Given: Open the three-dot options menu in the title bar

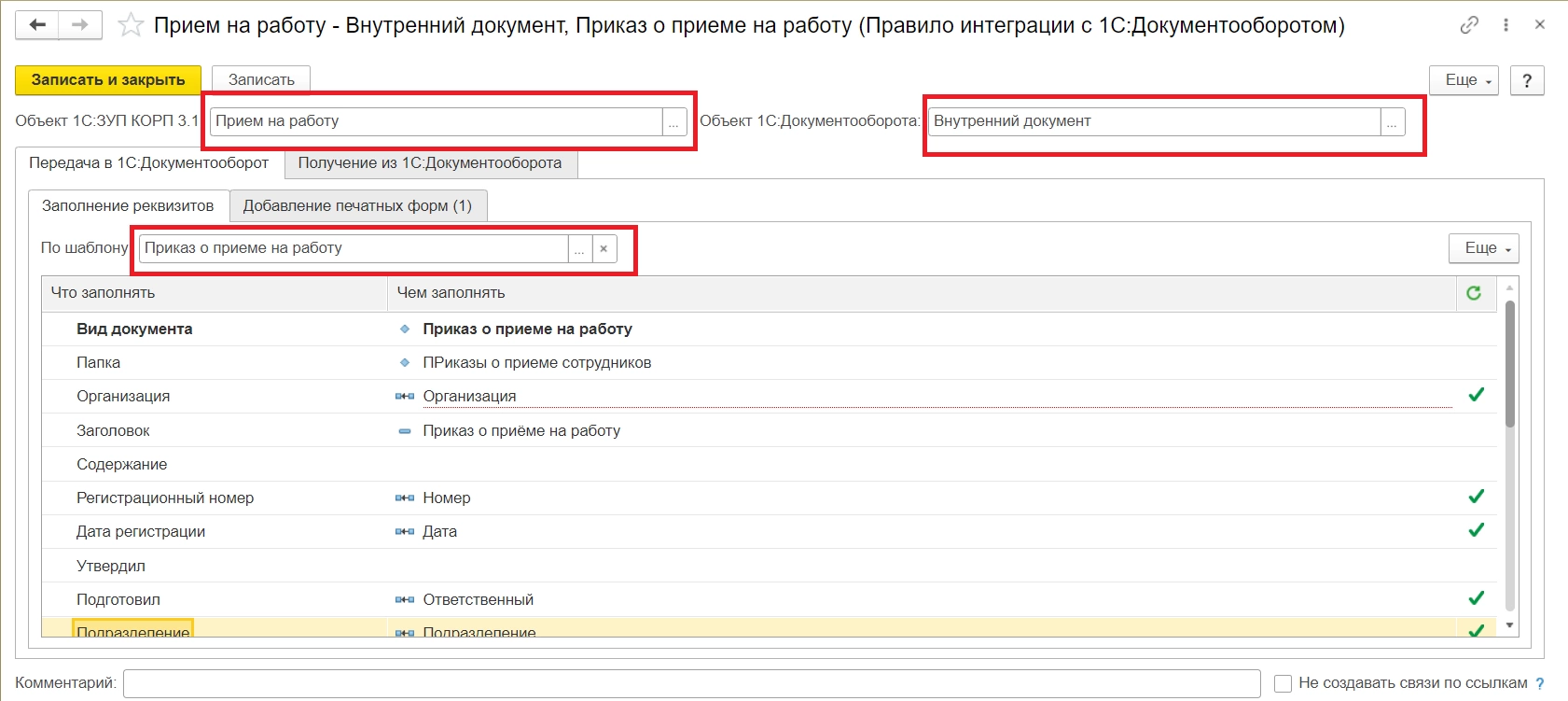Looking at the screenshot, I should point(1506,25).
